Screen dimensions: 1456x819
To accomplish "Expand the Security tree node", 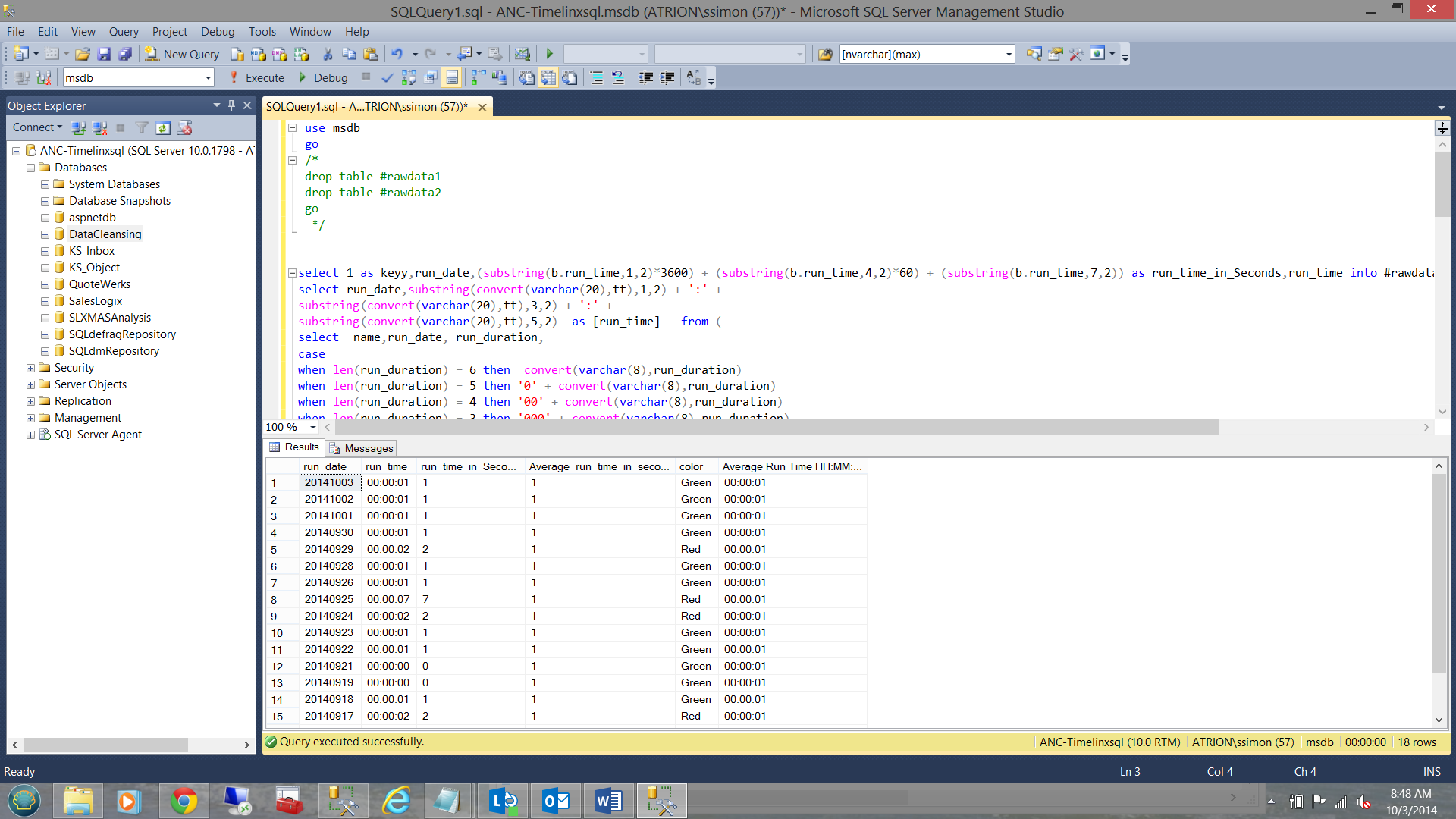I will [30, 368].
